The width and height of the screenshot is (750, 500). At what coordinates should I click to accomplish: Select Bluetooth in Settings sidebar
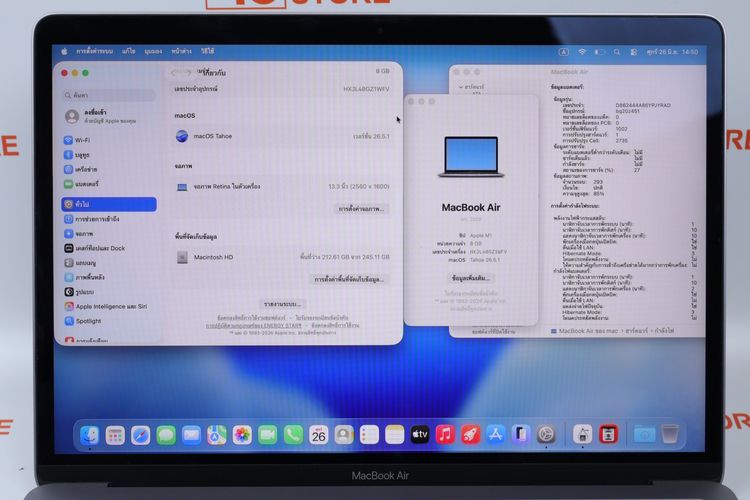109,155
